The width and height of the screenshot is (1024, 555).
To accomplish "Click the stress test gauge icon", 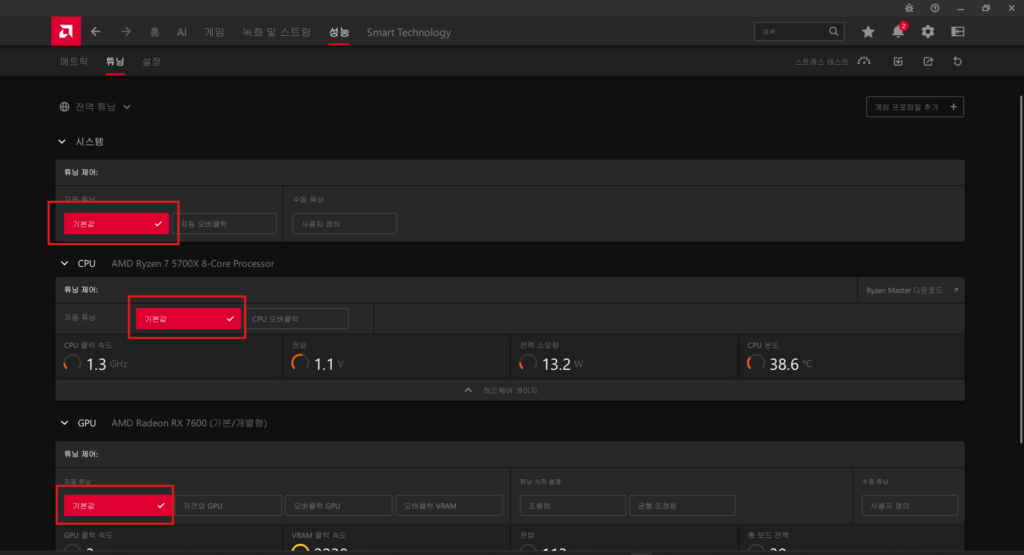I will [864, 61].
